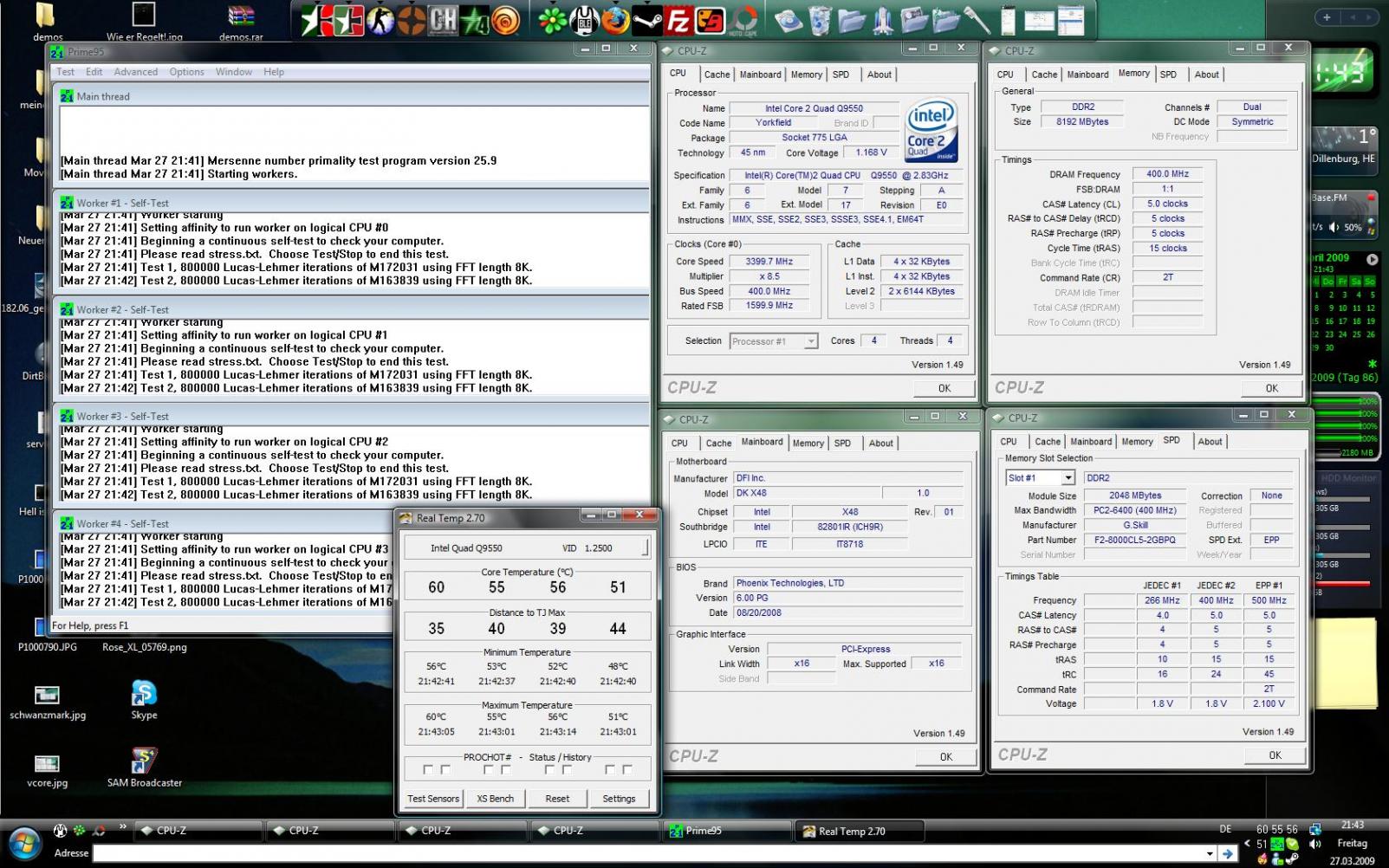
Task: Select the SAM Broadcaster desktop shortcut
Action: (x=144, y=768)
